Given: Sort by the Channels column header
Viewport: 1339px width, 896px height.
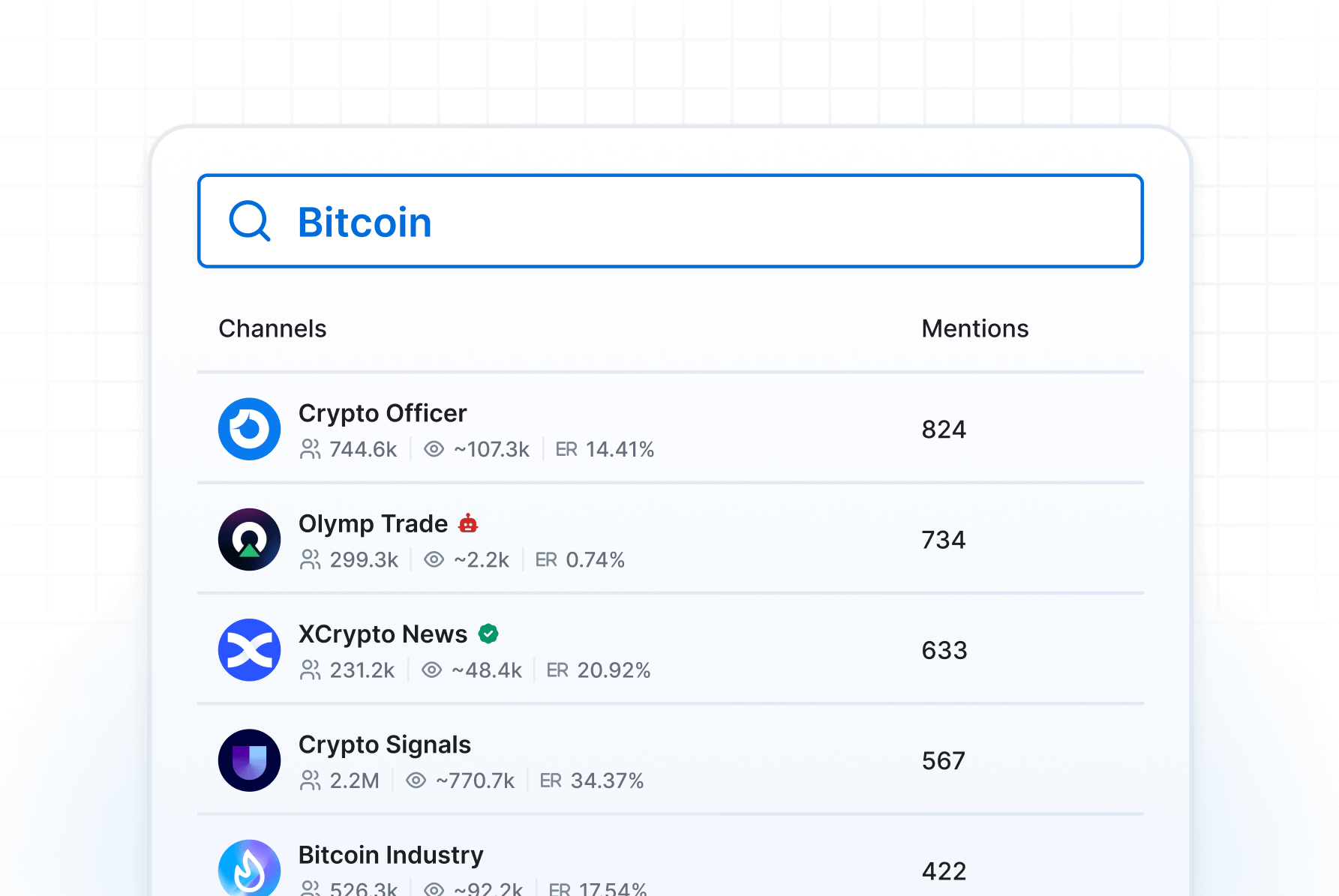Looking at the screenshot, I should click(x=272, y=328).
